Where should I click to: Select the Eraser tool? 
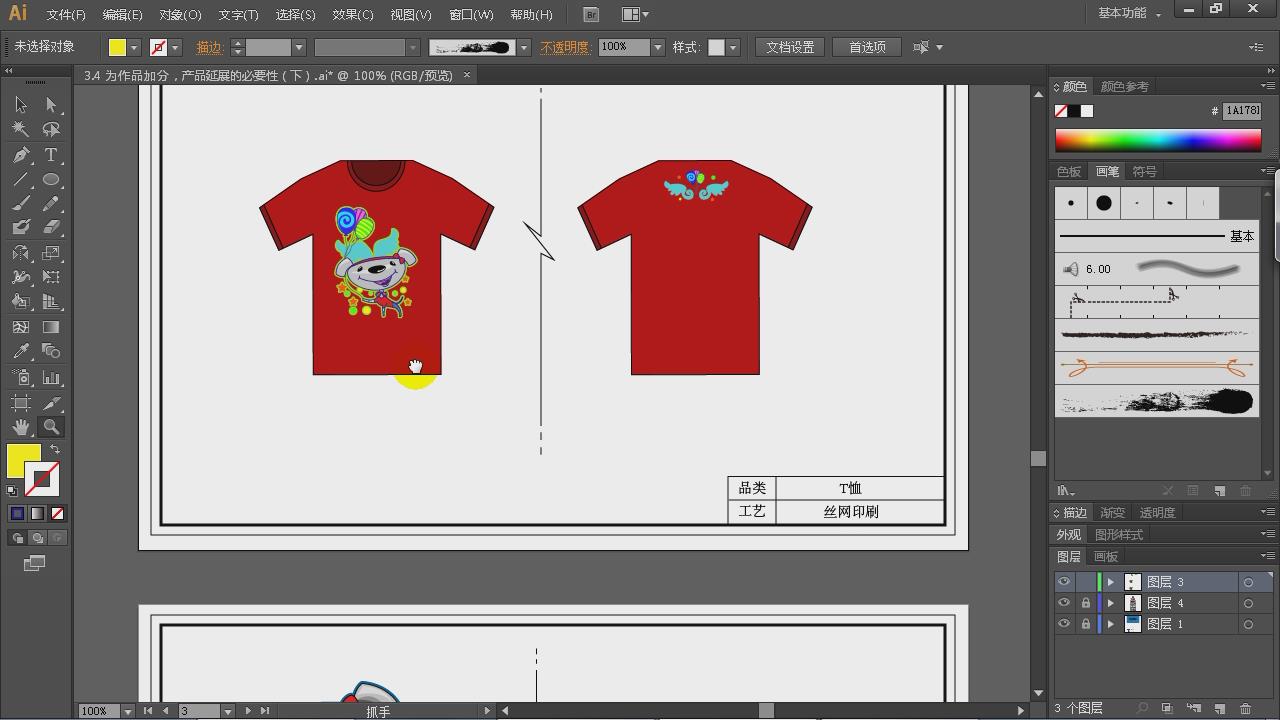[x=51, y=228]
